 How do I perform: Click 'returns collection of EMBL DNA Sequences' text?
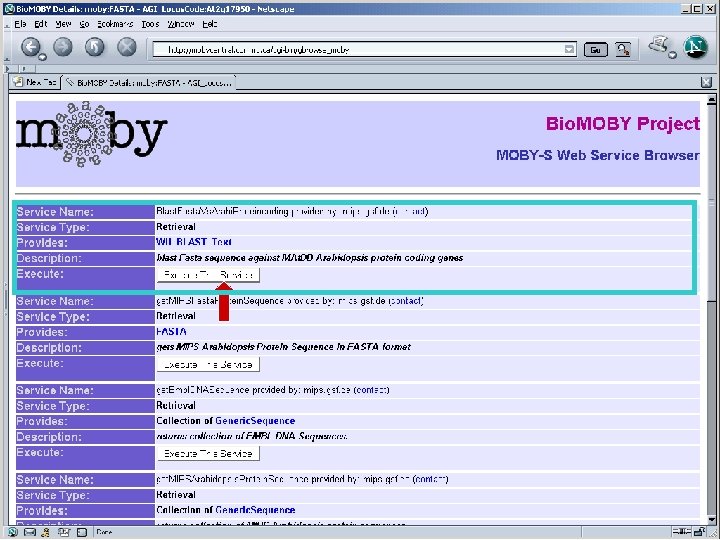(x=252, y=436)
